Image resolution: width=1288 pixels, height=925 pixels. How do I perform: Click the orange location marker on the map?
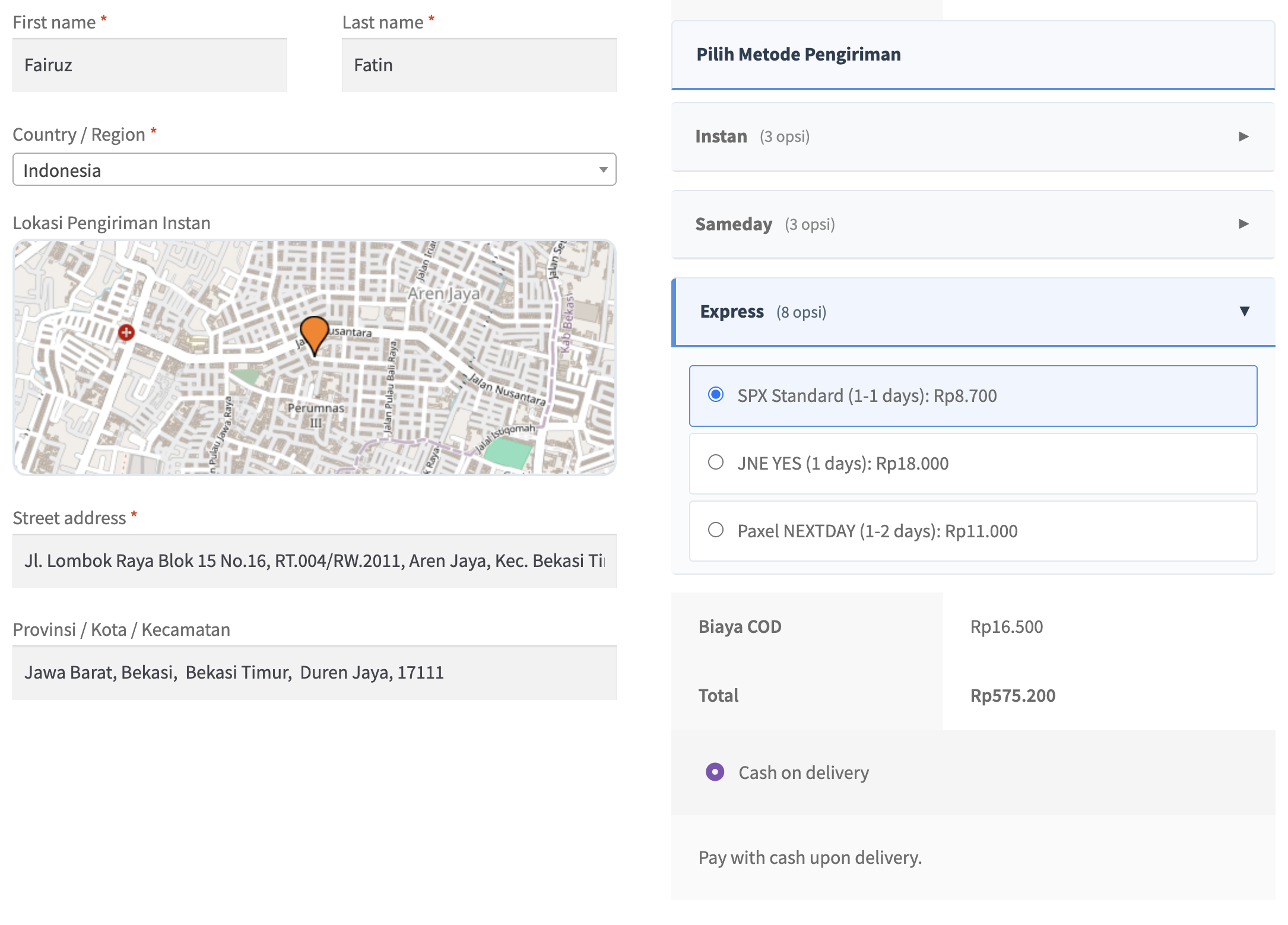click(x=313, y=332)
